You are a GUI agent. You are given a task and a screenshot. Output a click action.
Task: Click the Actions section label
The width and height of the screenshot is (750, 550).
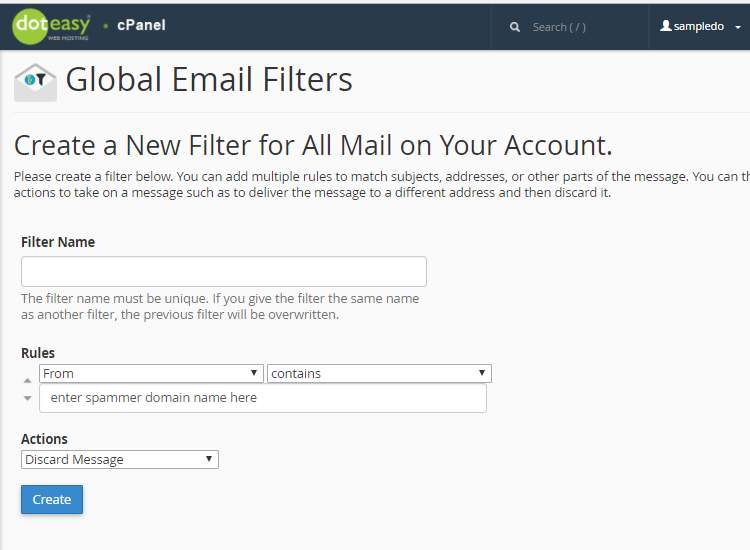tap(44, 439)
